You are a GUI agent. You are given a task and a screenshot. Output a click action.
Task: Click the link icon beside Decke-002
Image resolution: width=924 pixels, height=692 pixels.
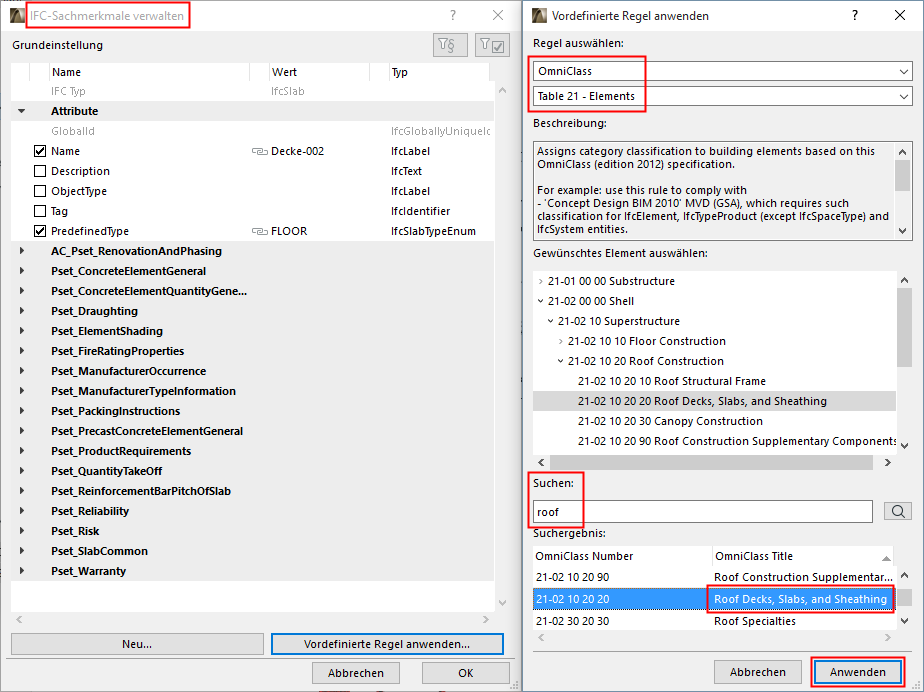[260, 151]
